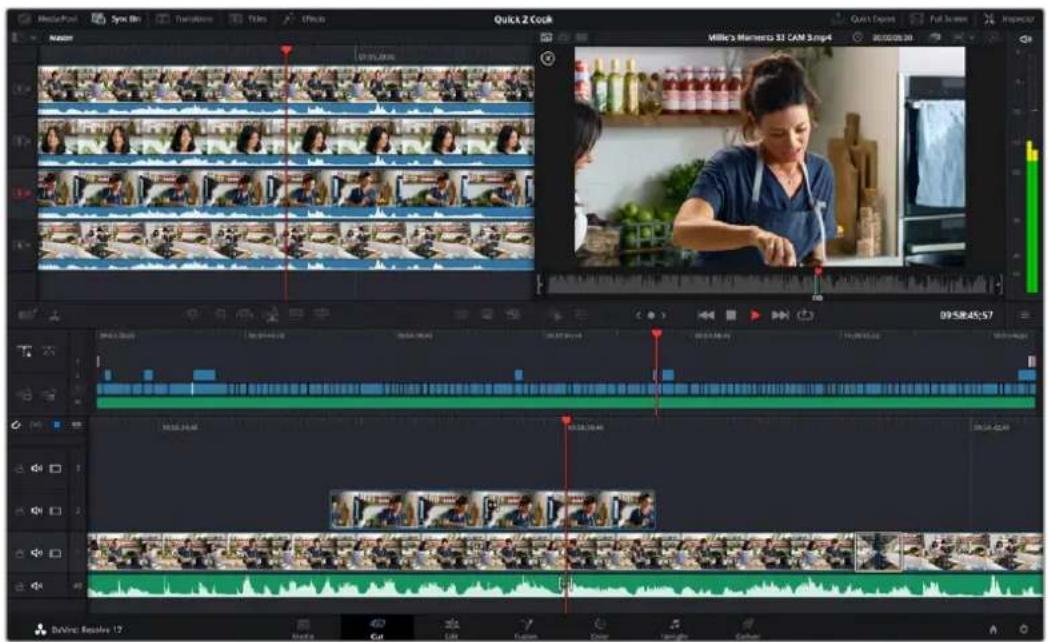
Task: Jump to the first frame
Action: point(706,315)
